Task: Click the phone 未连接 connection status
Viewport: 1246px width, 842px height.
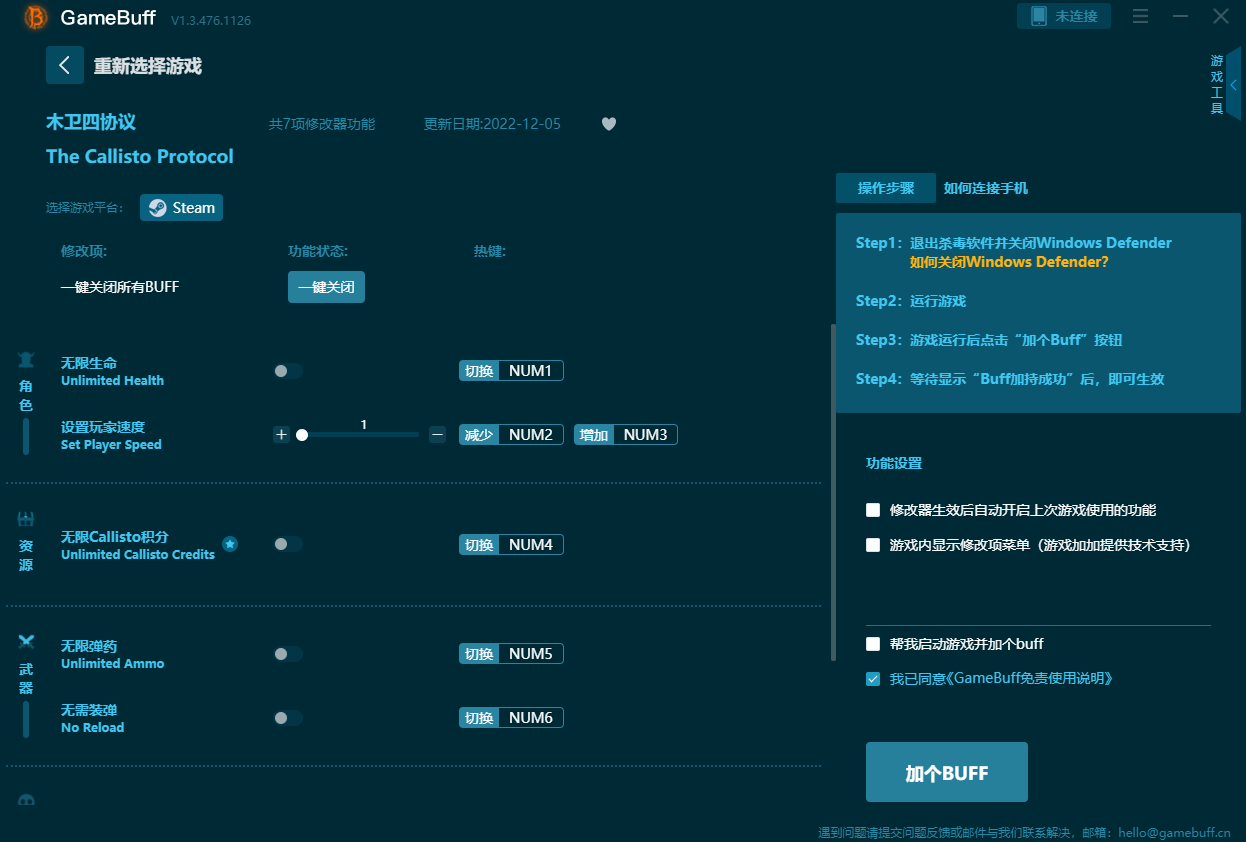Action: coord(1064,16)
